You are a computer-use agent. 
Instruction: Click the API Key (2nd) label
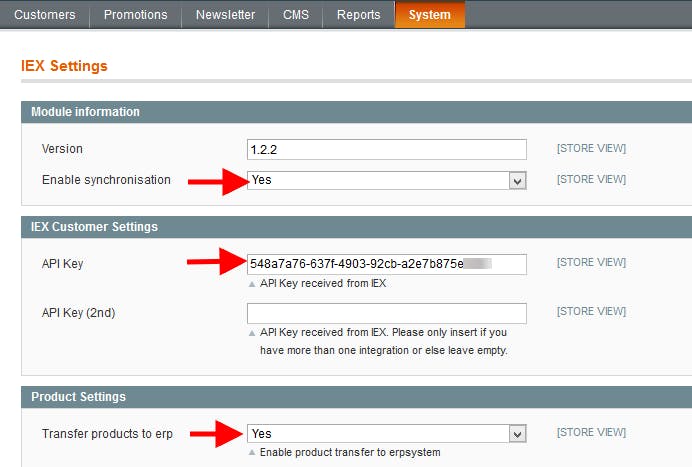pyautogui.click(x=79, y=313)
